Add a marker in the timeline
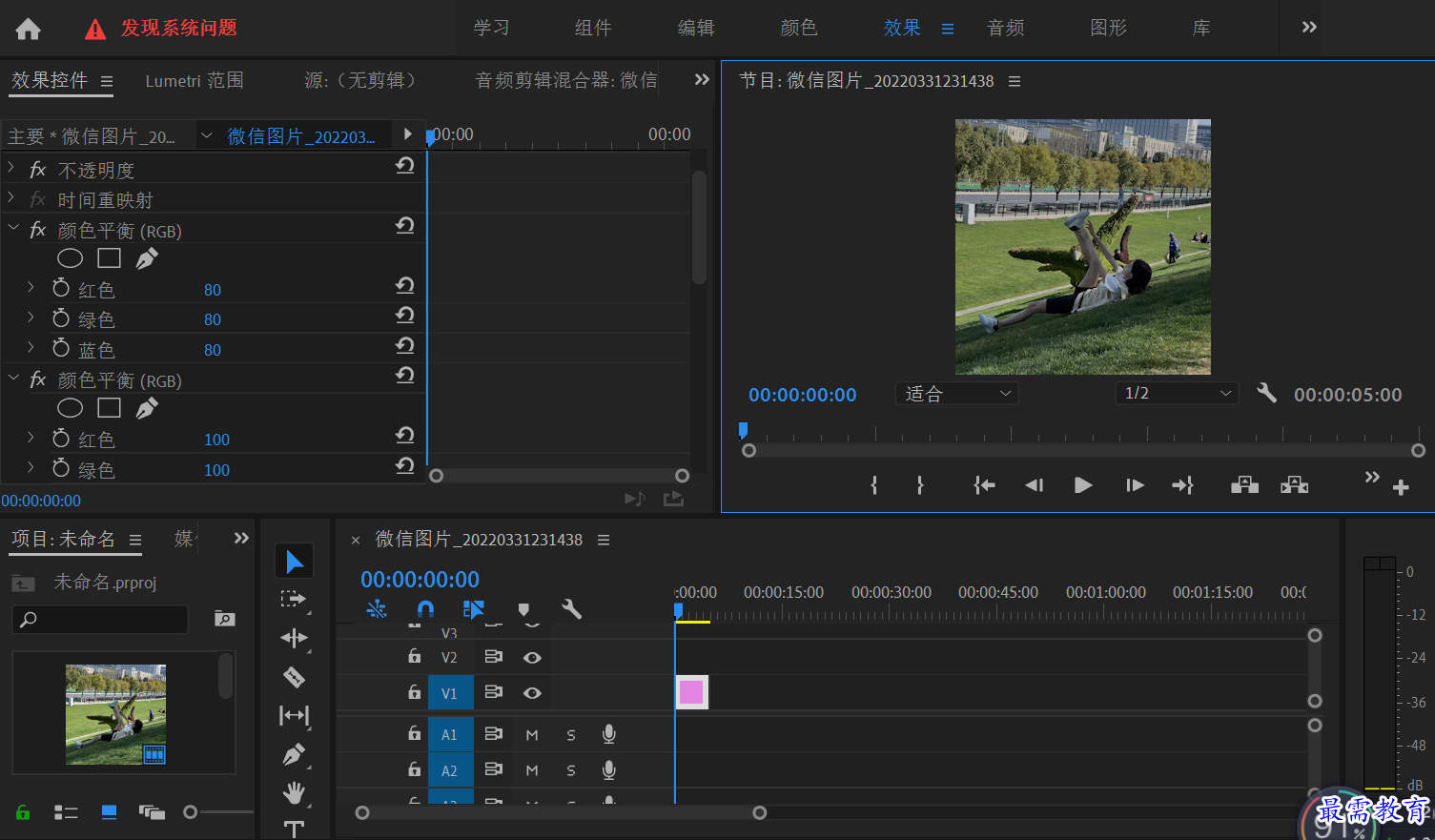1435x840 pixels. point(523,610)
